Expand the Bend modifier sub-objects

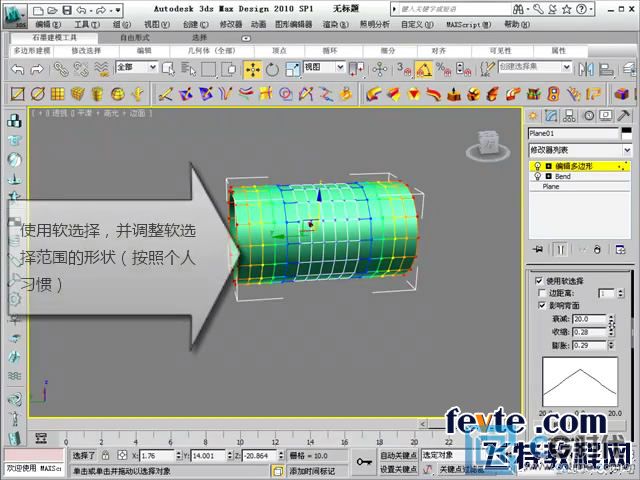[549, 176]
